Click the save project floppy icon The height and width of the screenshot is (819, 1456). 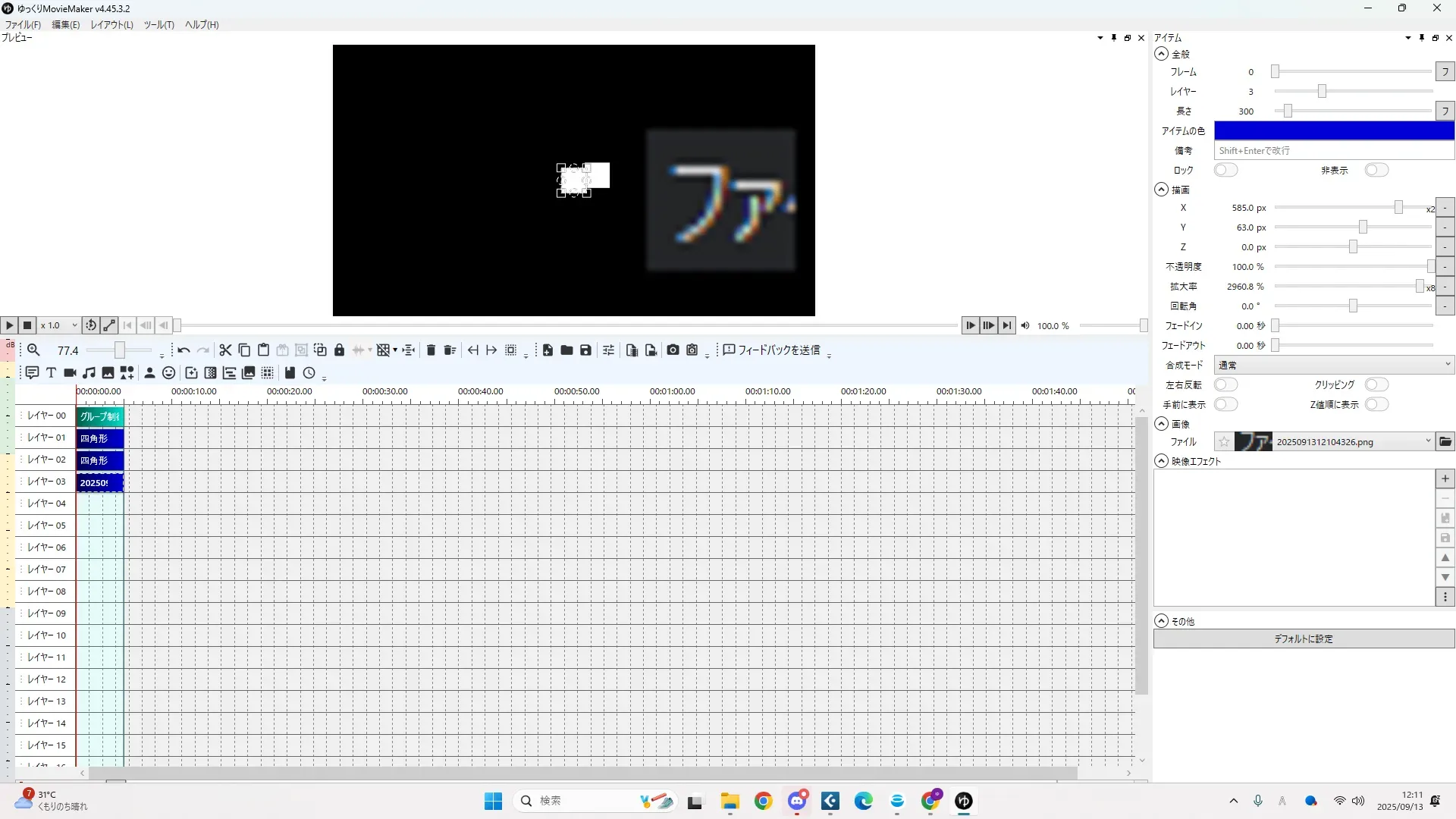(x=585, y=350)
